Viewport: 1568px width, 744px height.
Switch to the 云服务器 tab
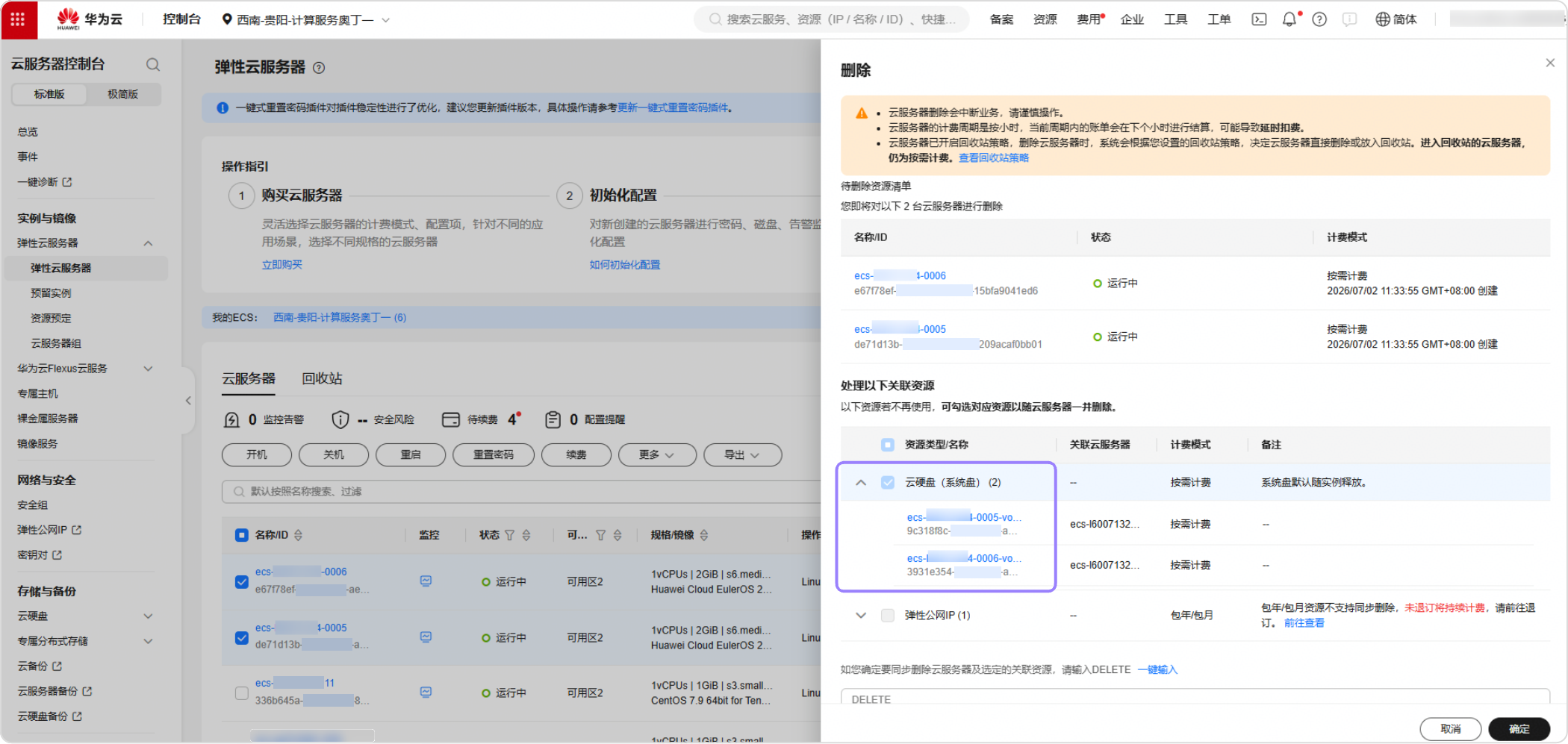pos(249,379)
